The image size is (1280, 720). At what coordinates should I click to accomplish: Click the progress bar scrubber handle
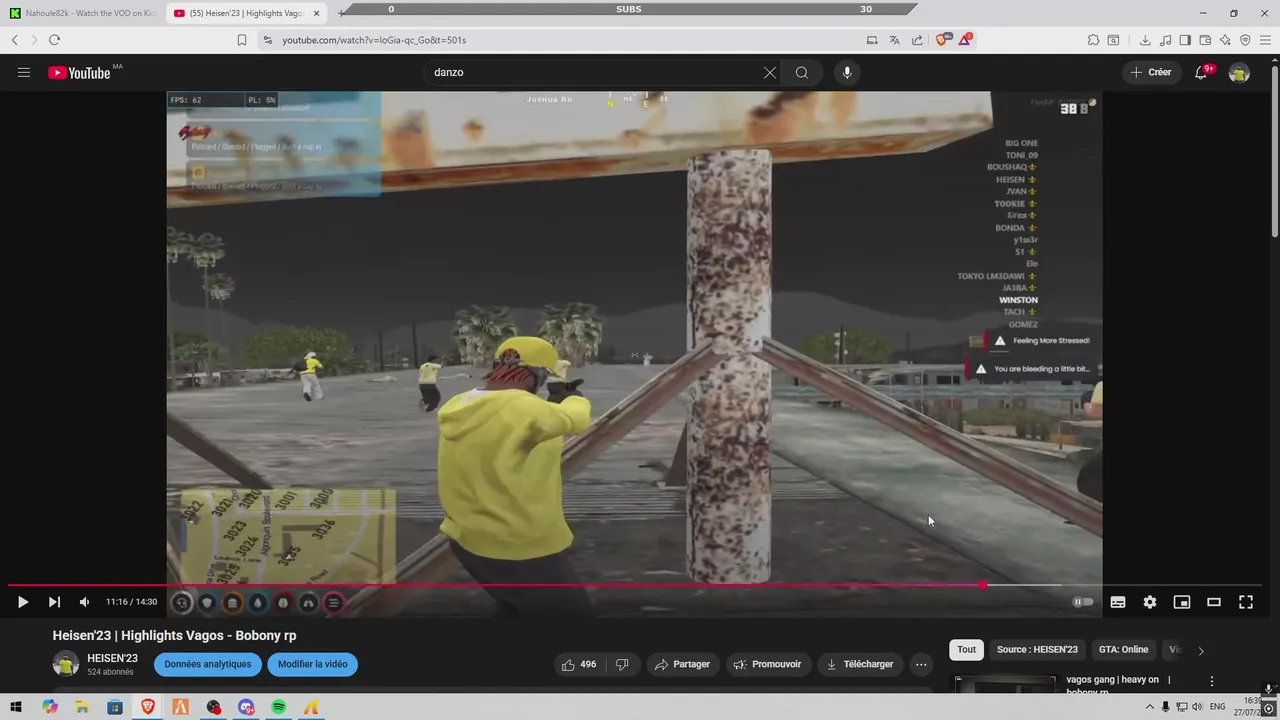pos(983,585)
